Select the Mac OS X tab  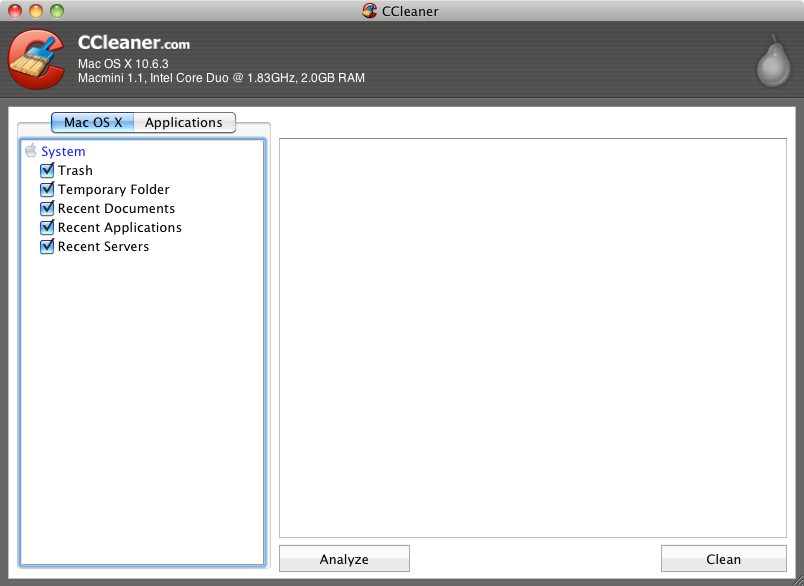tap(93, 122)
